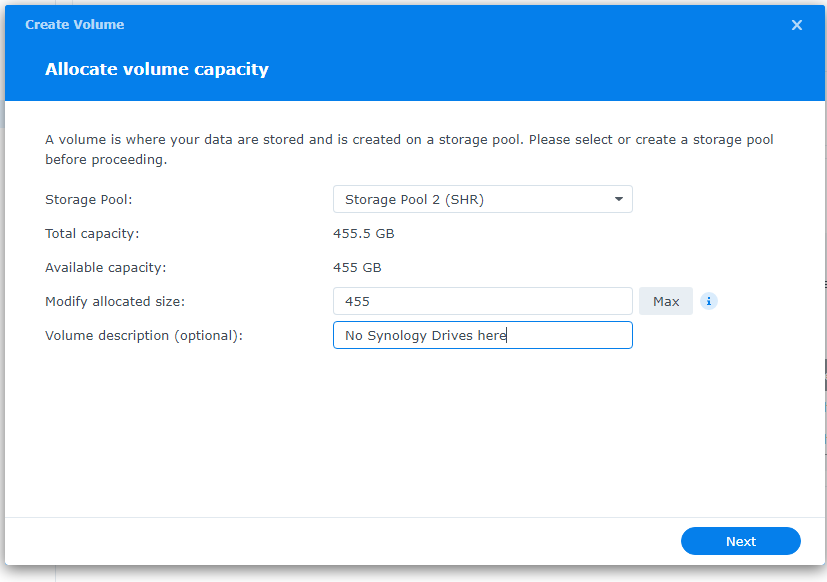Viewport: 827px width, 582px height.
Task: Click the Storage Pool 2 (SHR) text
Action: pos(415,199)
